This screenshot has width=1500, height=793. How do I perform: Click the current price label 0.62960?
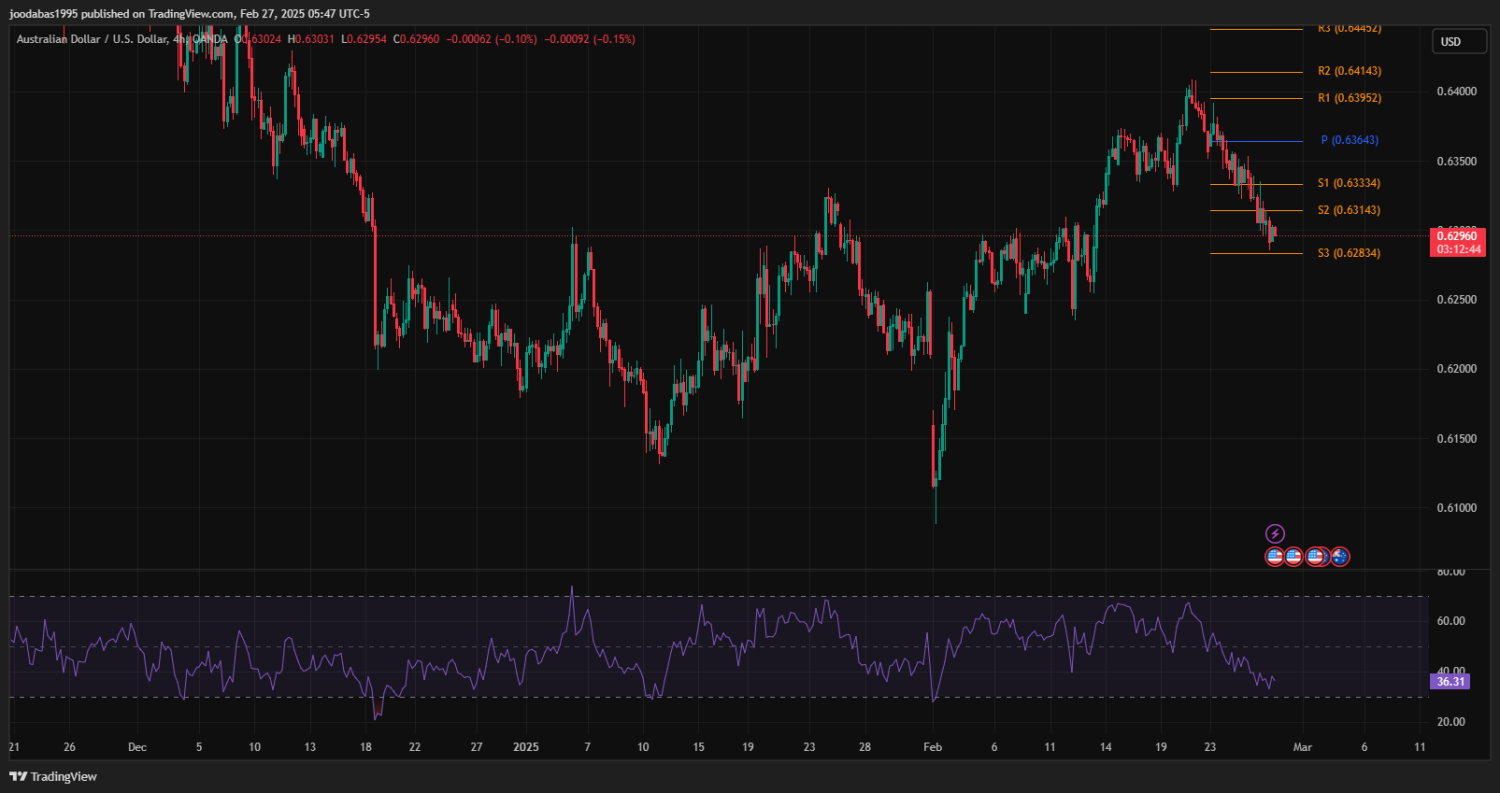click(x=1455, y=236)
